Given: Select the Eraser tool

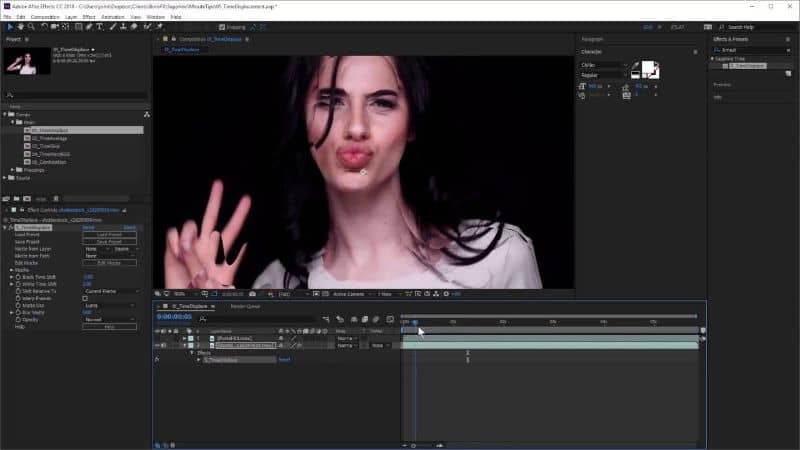Looking at the screenshot, I should [134, 27].
